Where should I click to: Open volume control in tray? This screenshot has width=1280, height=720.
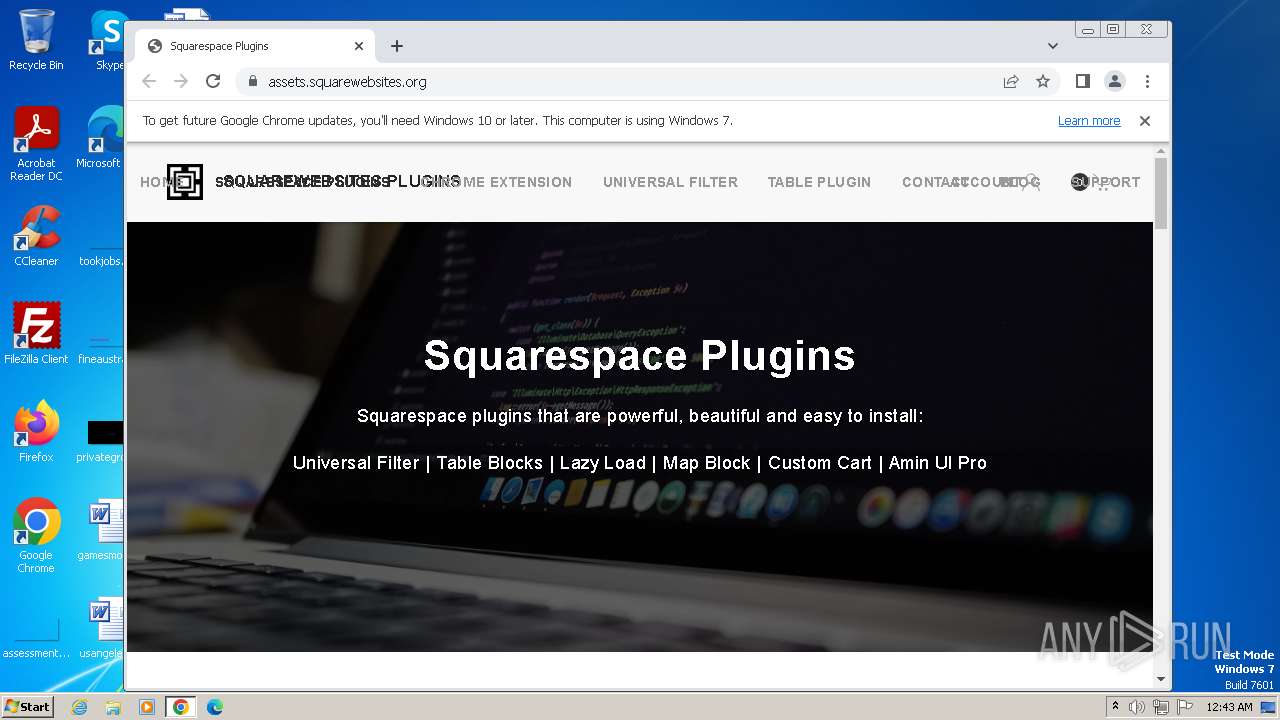click(x=1137, y=707)
